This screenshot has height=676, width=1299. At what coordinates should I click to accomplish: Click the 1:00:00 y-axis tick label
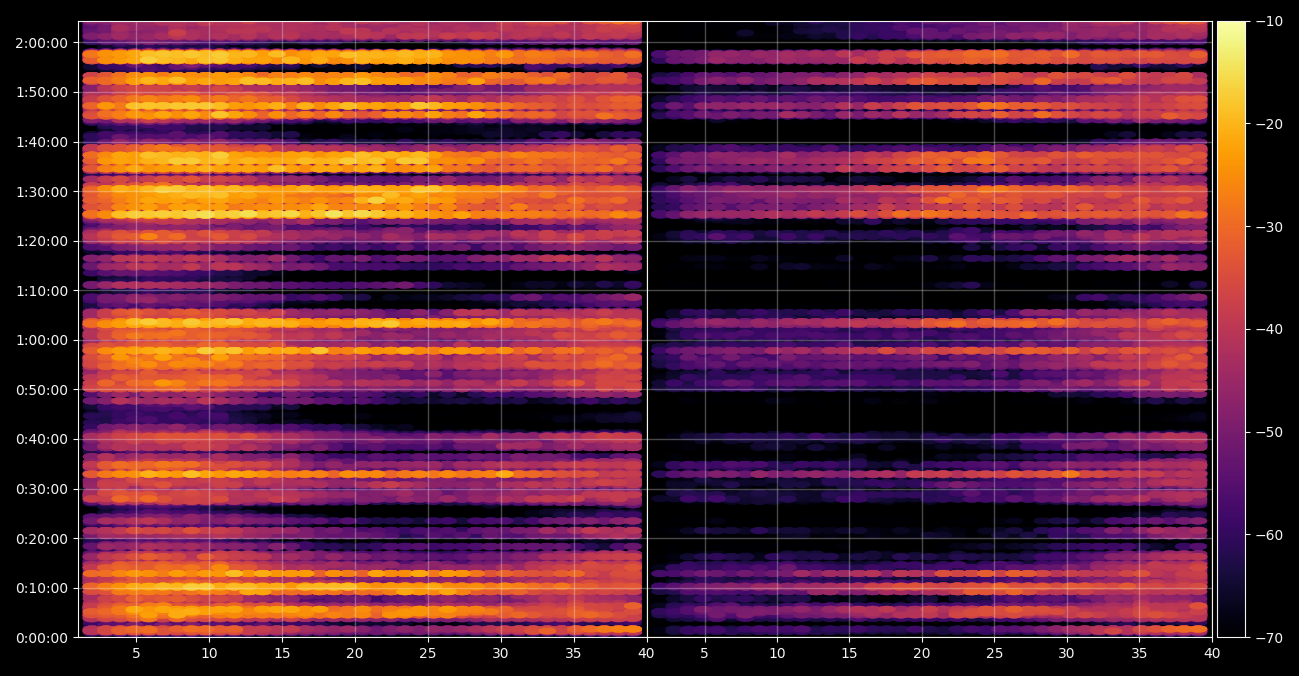coord(42,340)
